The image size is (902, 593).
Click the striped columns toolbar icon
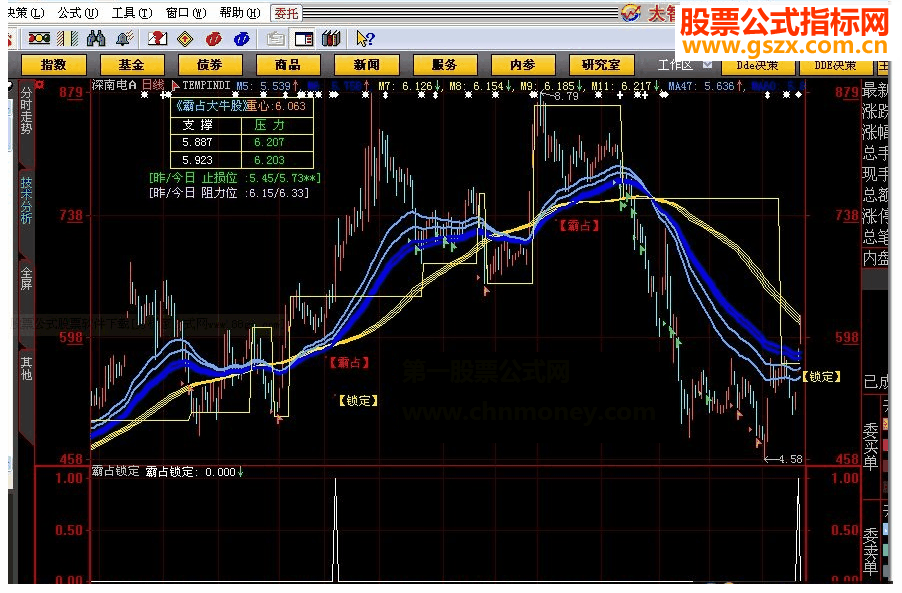(67, 39)
